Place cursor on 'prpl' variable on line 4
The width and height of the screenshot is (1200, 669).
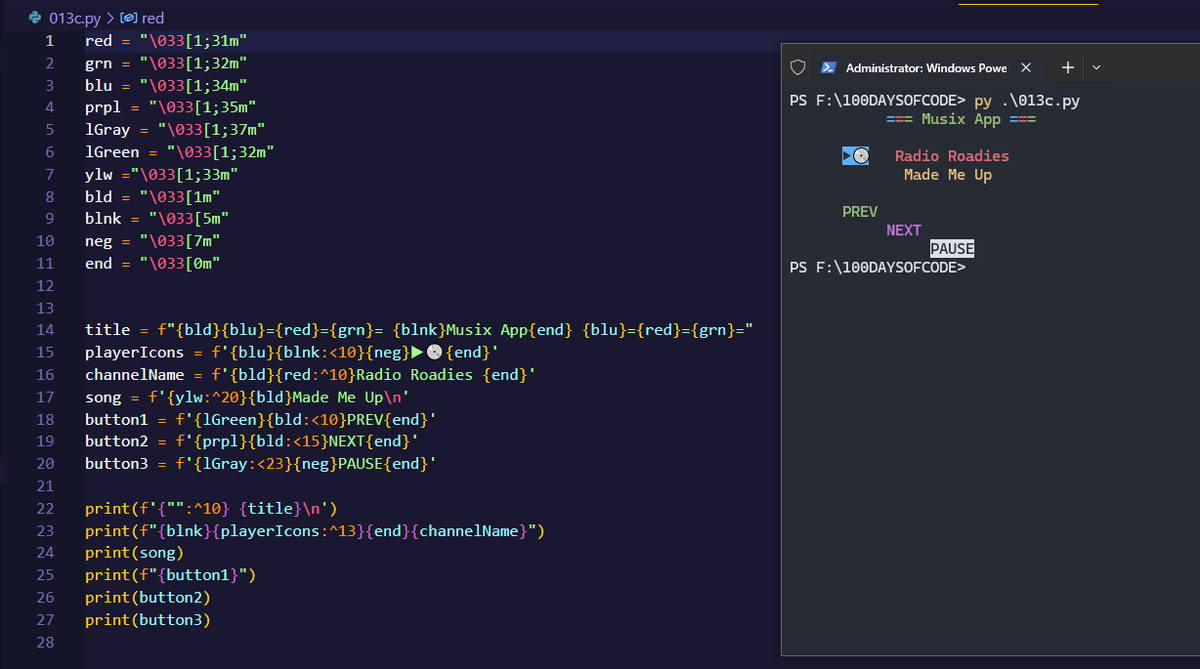point(103,107)
